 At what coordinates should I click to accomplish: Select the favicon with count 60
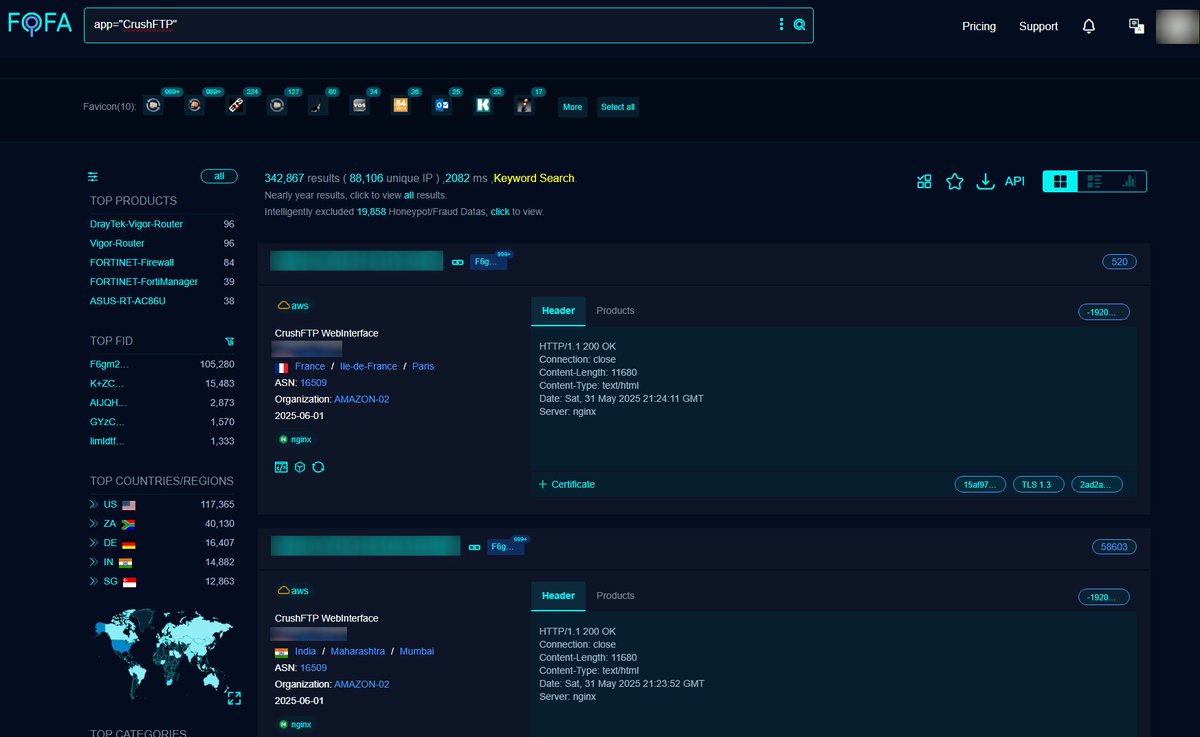tap(316, 105)
